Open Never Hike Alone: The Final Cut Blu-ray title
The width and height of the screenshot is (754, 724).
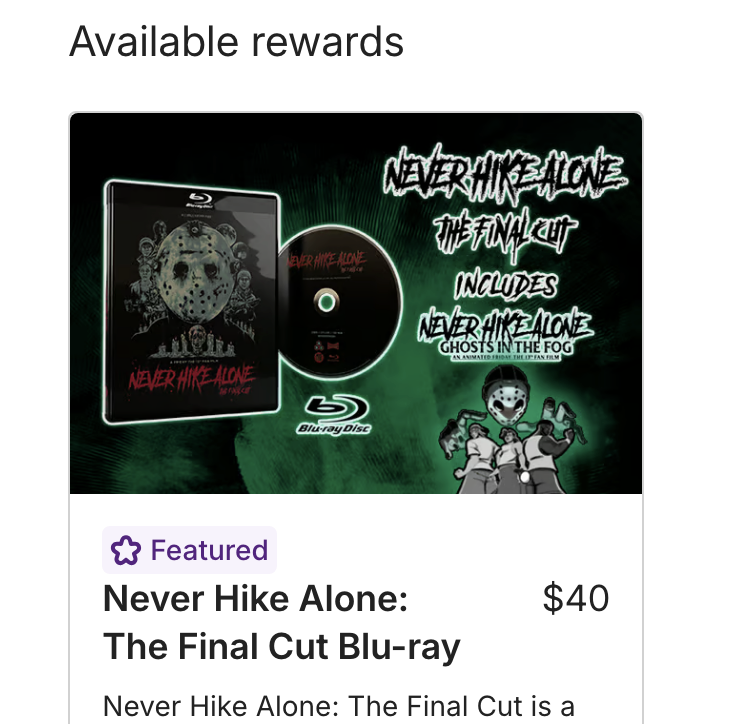[x=282, y=622]
